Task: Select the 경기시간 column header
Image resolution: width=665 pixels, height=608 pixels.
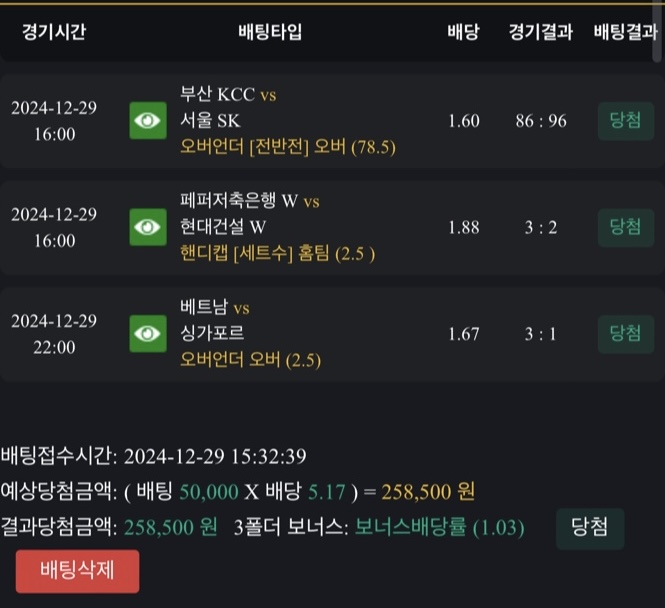Action: coord(54,32)
